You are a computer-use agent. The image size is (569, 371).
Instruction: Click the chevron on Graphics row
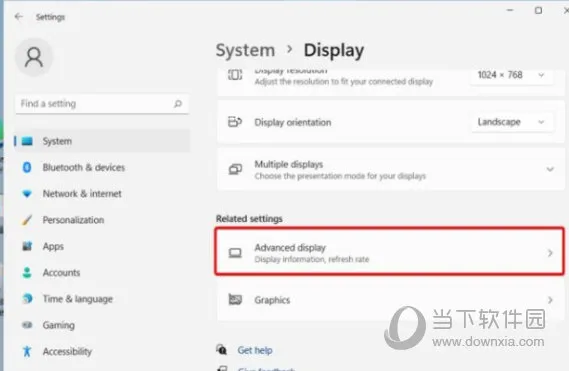pos(550,300)
